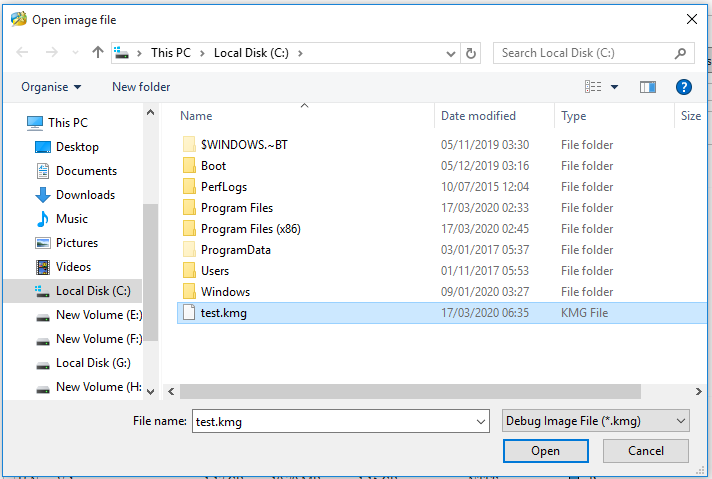Click the New folder button

141,87
